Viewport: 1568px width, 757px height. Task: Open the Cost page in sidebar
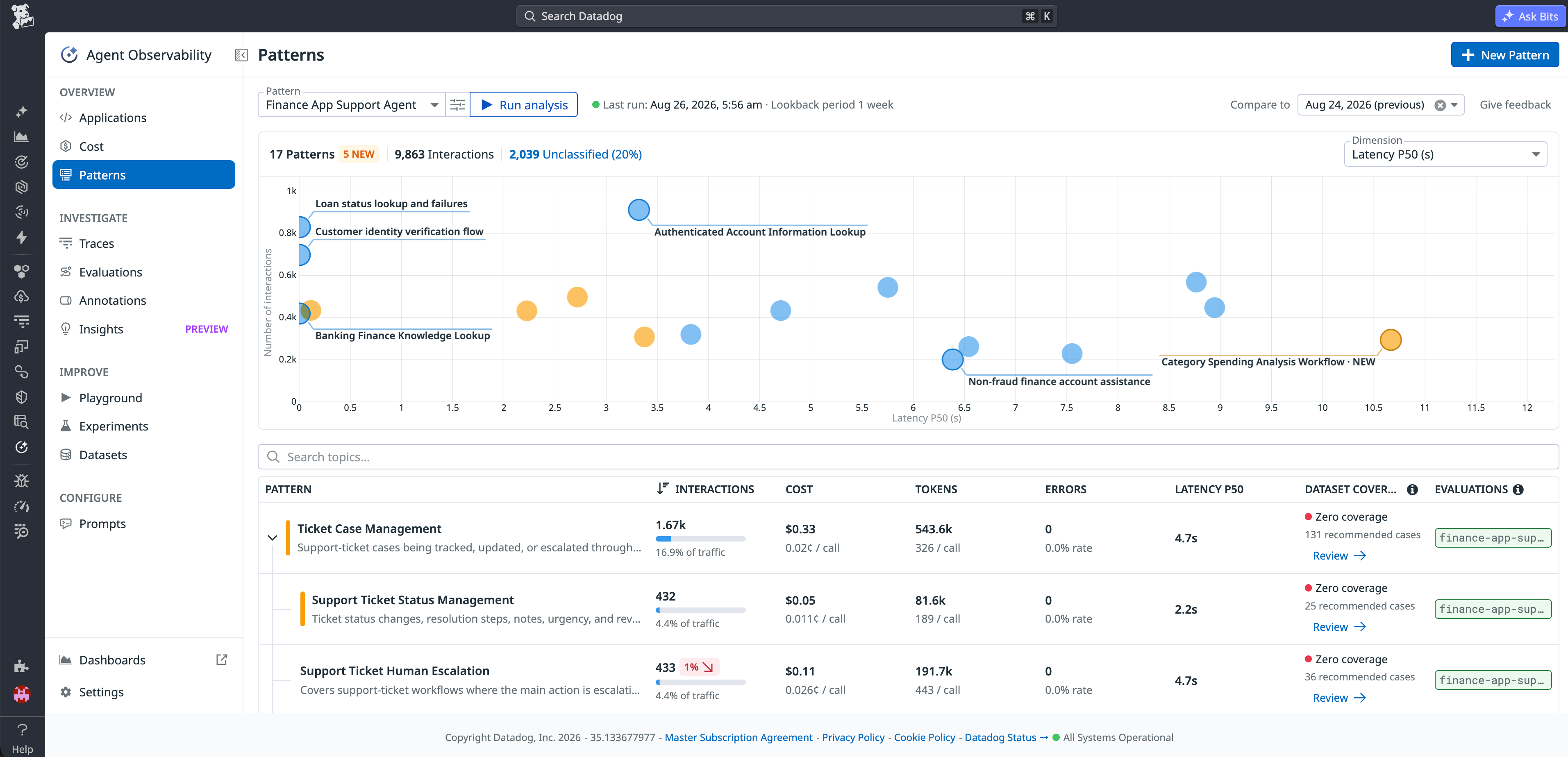91,146
